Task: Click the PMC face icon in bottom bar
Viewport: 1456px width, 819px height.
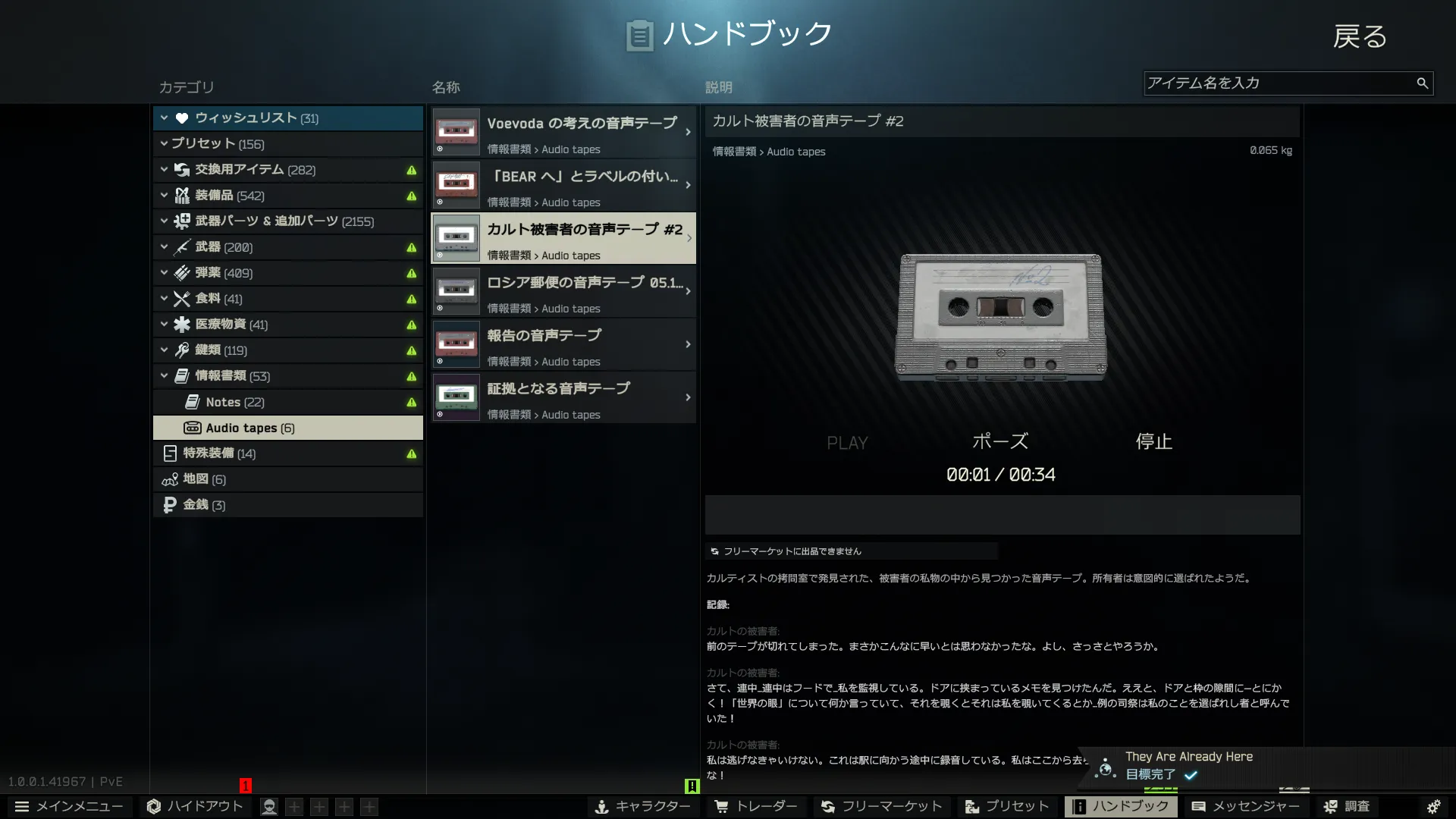Action: (x=268, y=807)
